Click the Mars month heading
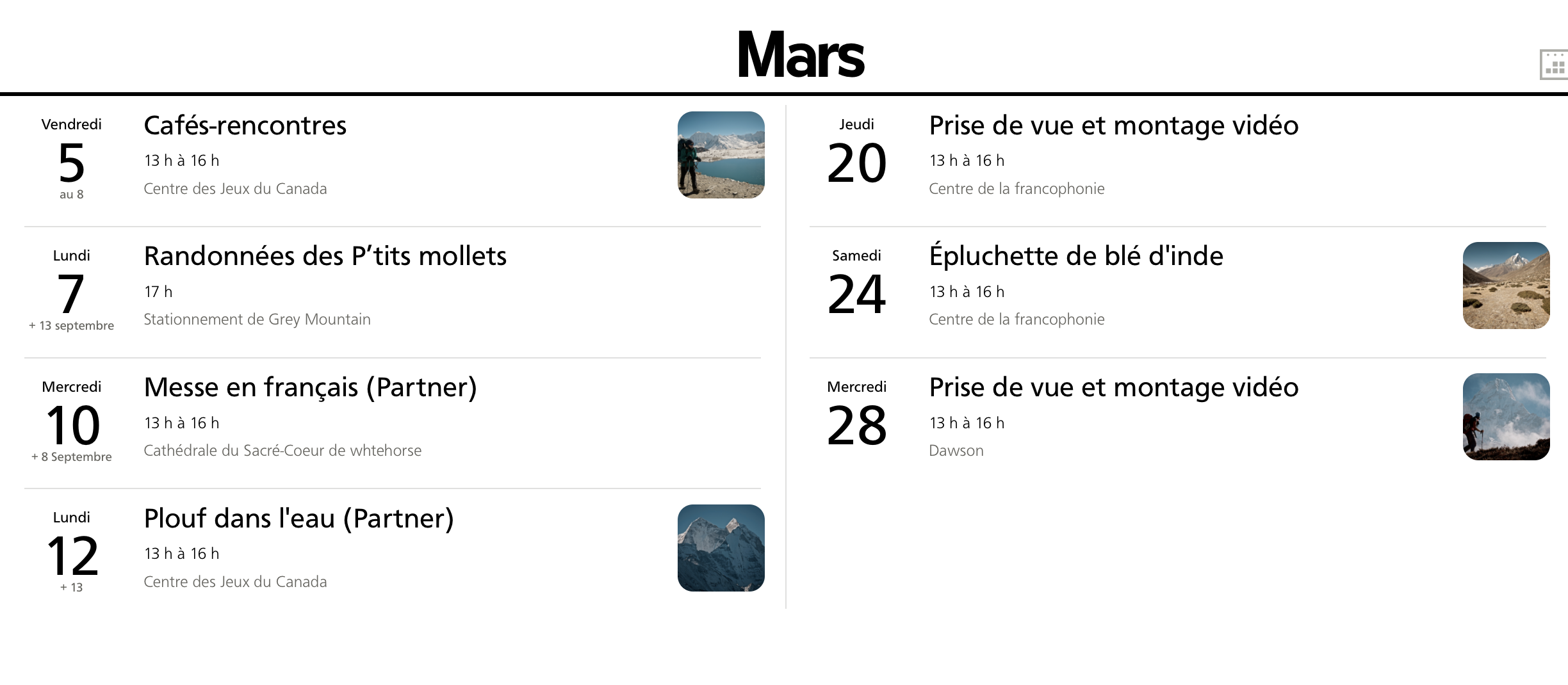This screenshot has height=685, width=1568. click(x=801, y=55)
